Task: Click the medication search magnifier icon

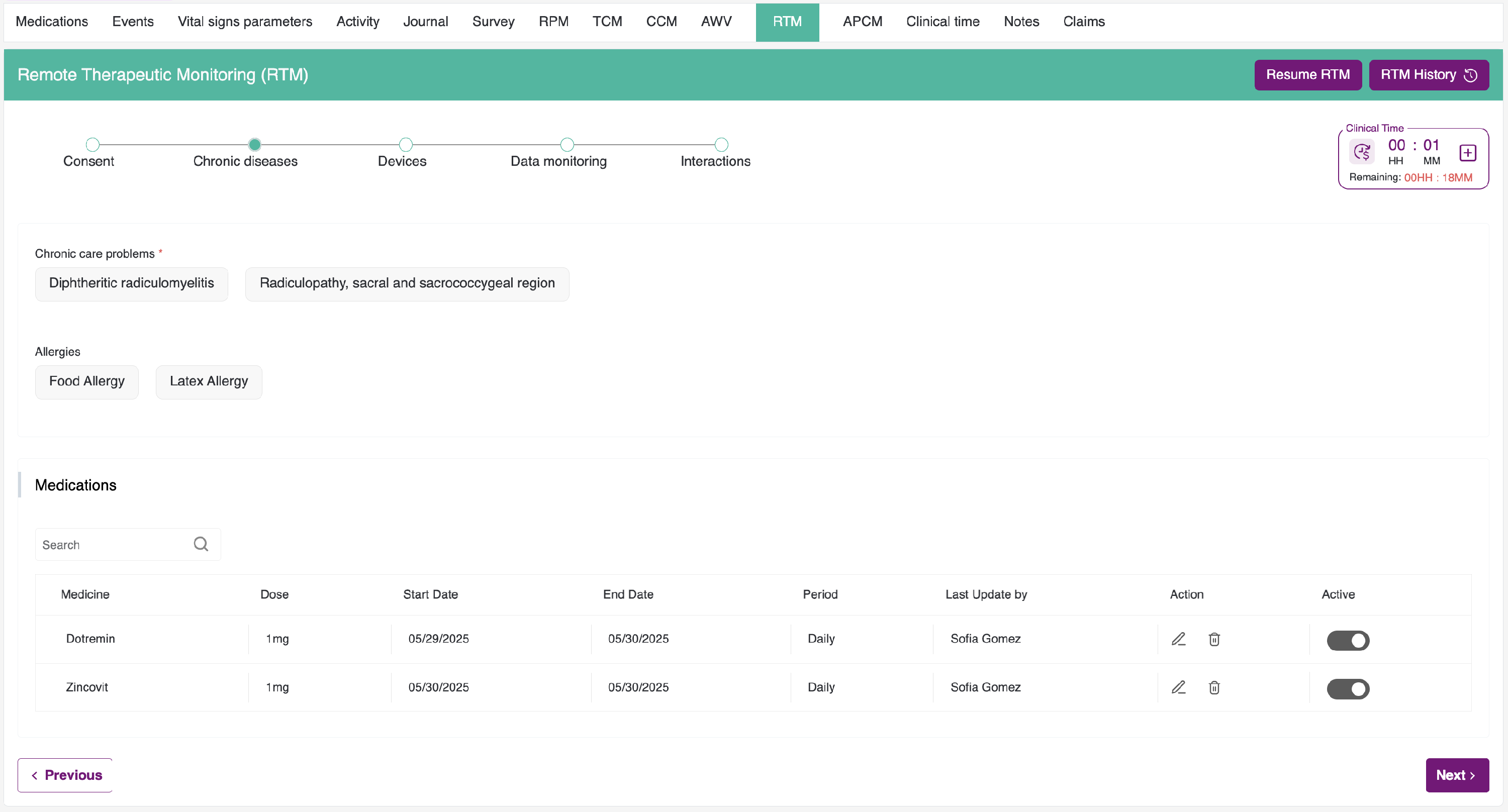Action: [x=201, y=544]
